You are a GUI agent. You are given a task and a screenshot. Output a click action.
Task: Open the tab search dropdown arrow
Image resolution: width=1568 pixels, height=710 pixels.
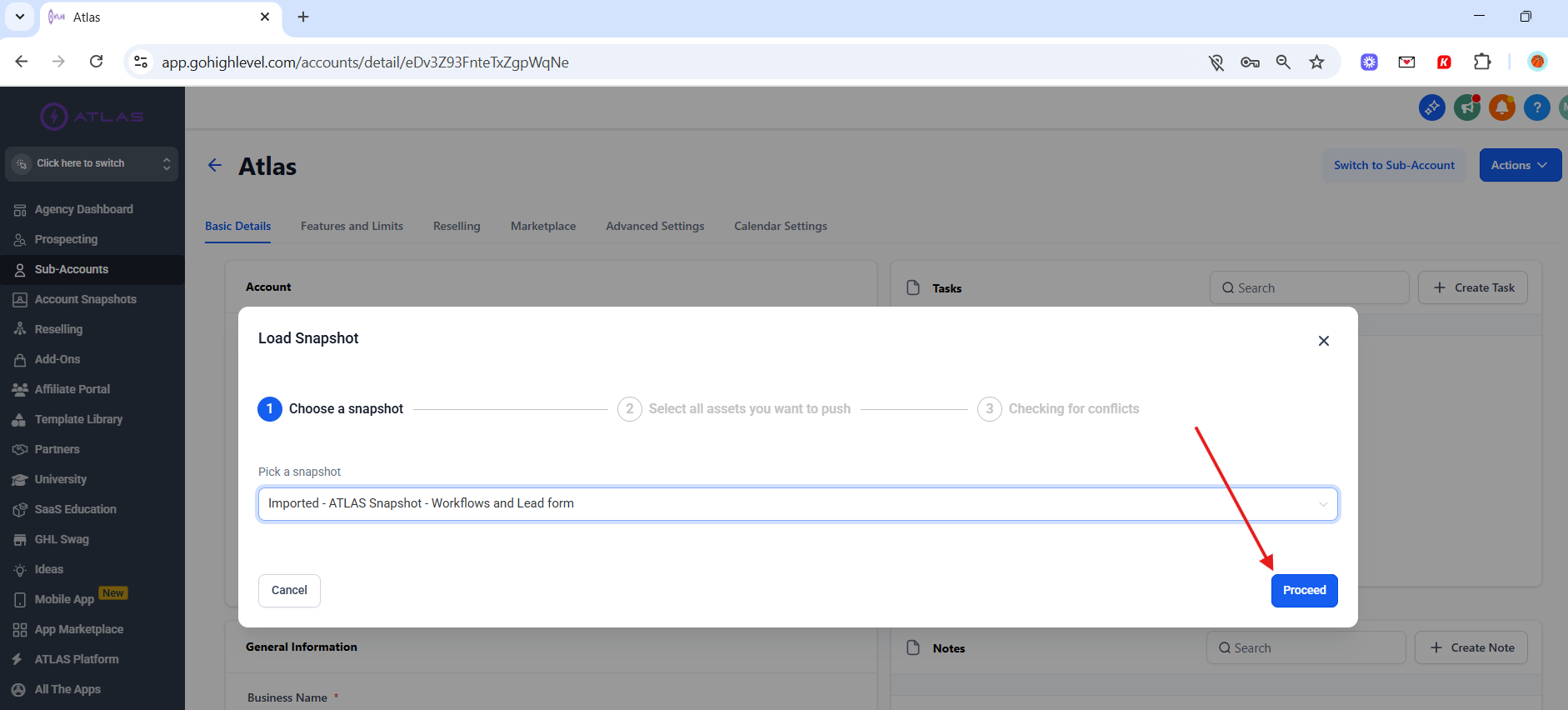coord(20,17)
